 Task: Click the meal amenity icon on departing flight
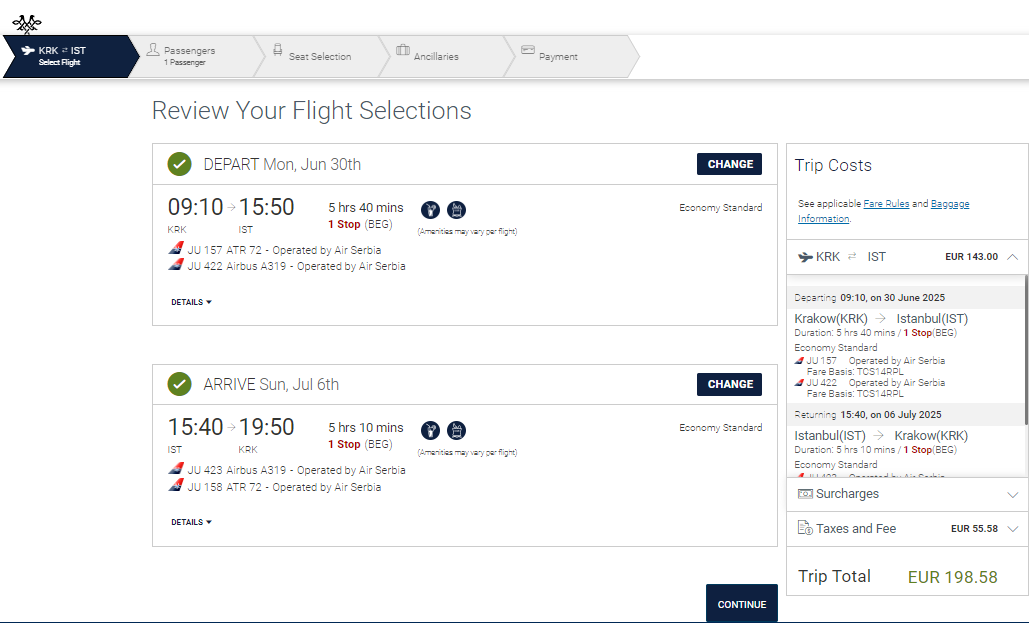coord(430,210)
